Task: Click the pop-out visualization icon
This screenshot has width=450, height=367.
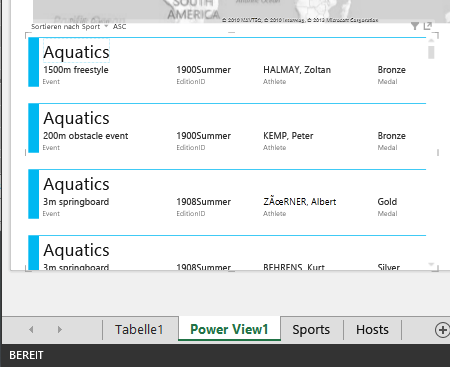Action: (428, 26)
